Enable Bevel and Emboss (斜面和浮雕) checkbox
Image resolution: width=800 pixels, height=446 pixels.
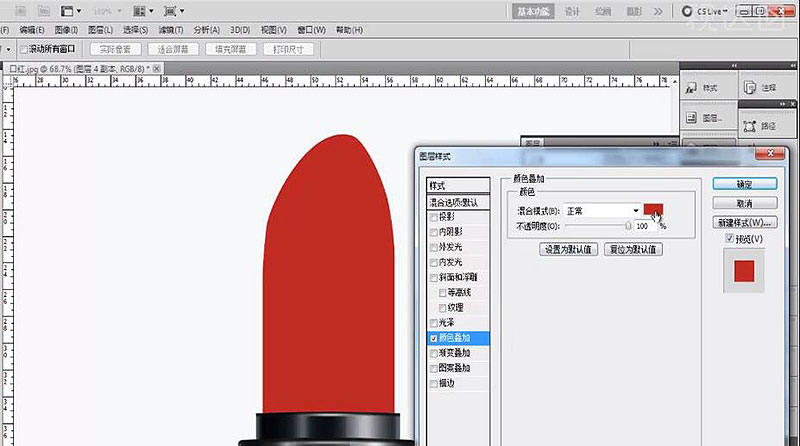click(x=434, y=278)
